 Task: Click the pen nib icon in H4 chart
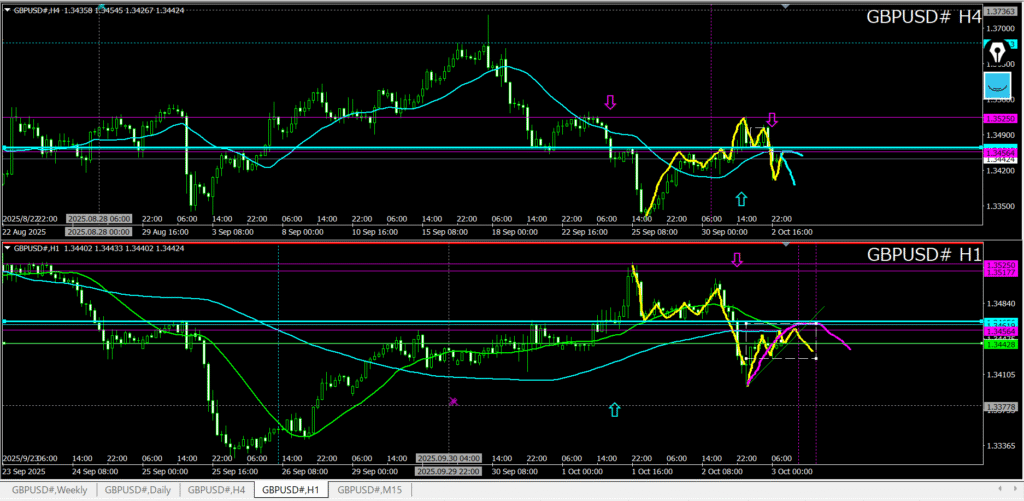[997, 51]
